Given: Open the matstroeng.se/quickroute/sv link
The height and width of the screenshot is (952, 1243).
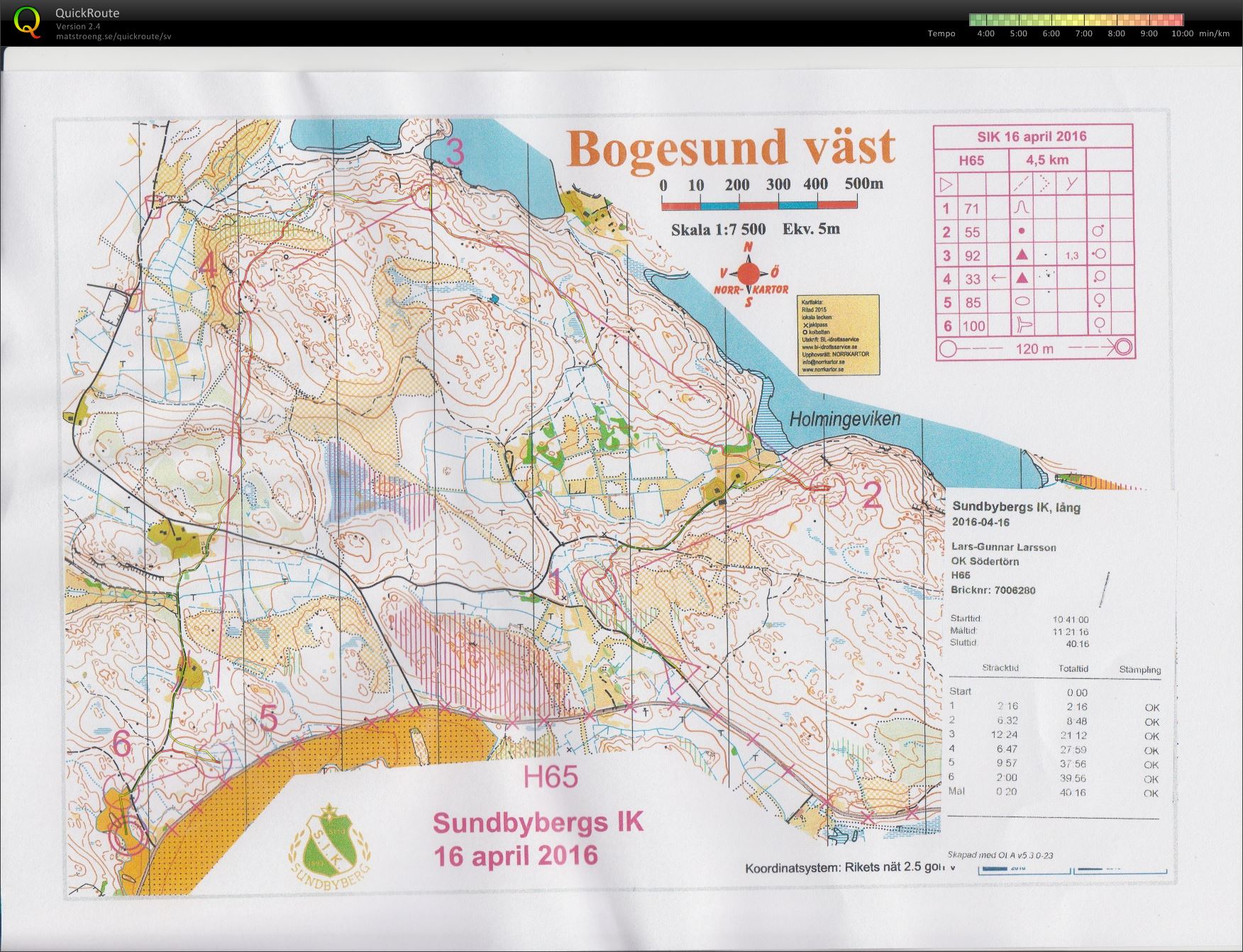Looking at the screenshot, I should (x=114, y=36).
